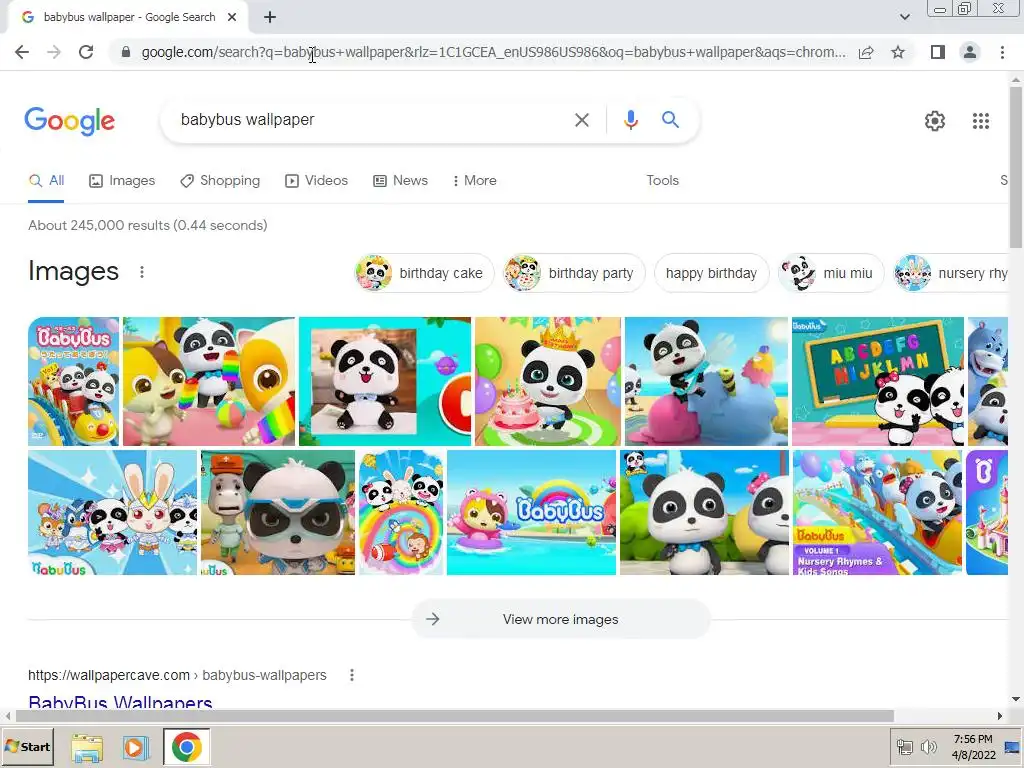
Task: Open the BabyBus Wallpapers result link
Action: (x=120, y=702)
